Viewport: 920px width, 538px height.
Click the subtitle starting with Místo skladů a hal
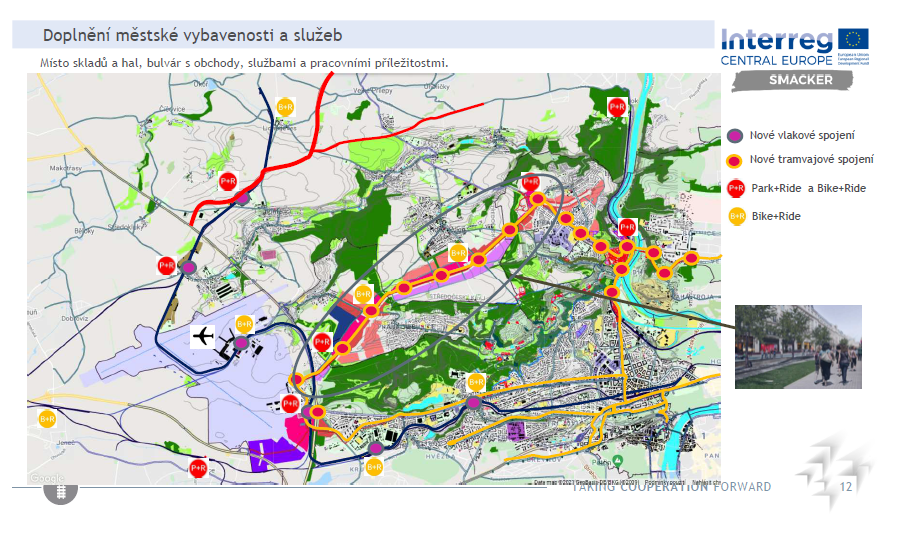click(x=244, y=63)
